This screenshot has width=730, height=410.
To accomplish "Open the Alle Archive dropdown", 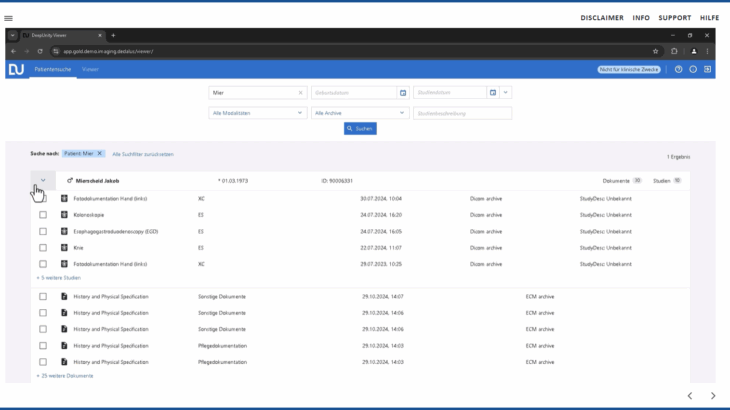I will point(360,113).
